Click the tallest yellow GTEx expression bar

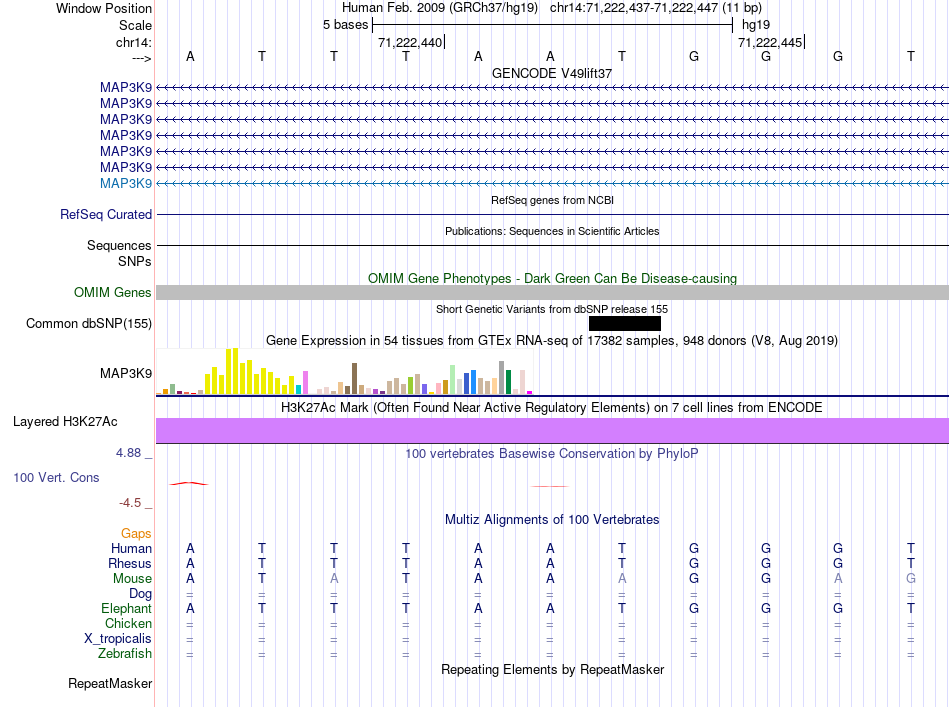pyautogui.click(x=234, y=370)
